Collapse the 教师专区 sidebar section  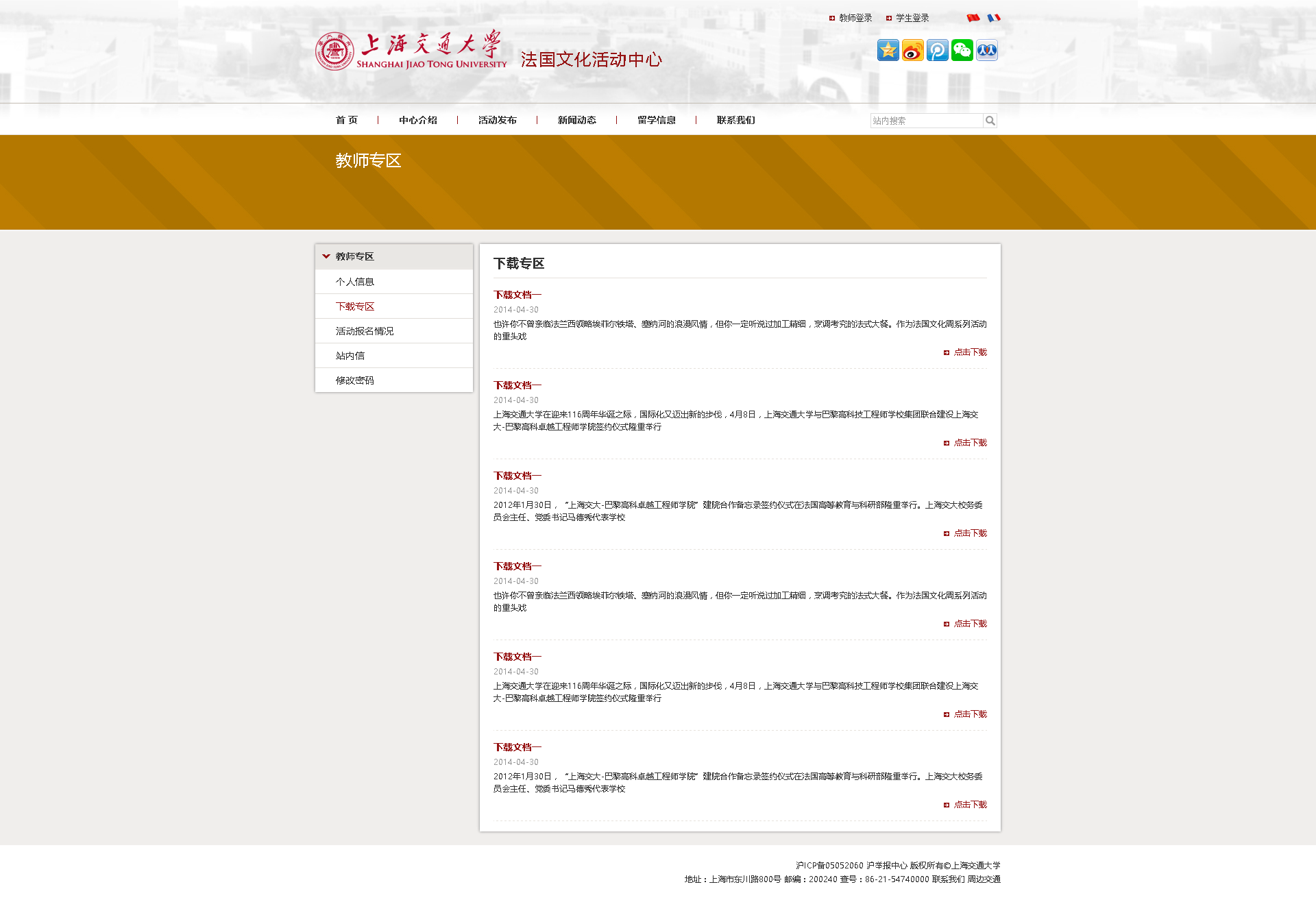(x=326, y=256)
